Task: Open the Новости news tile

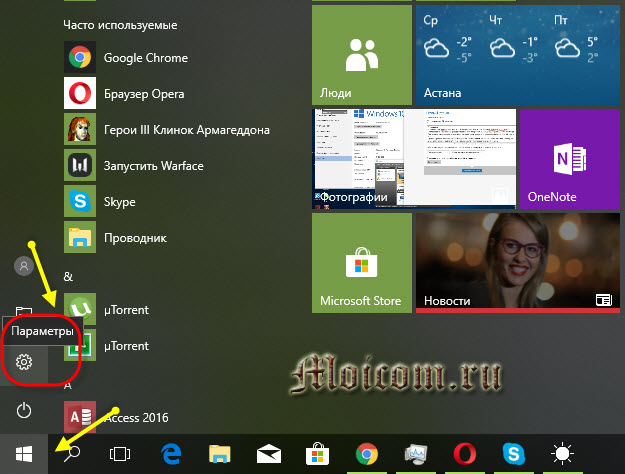Action: pos(518,262)
